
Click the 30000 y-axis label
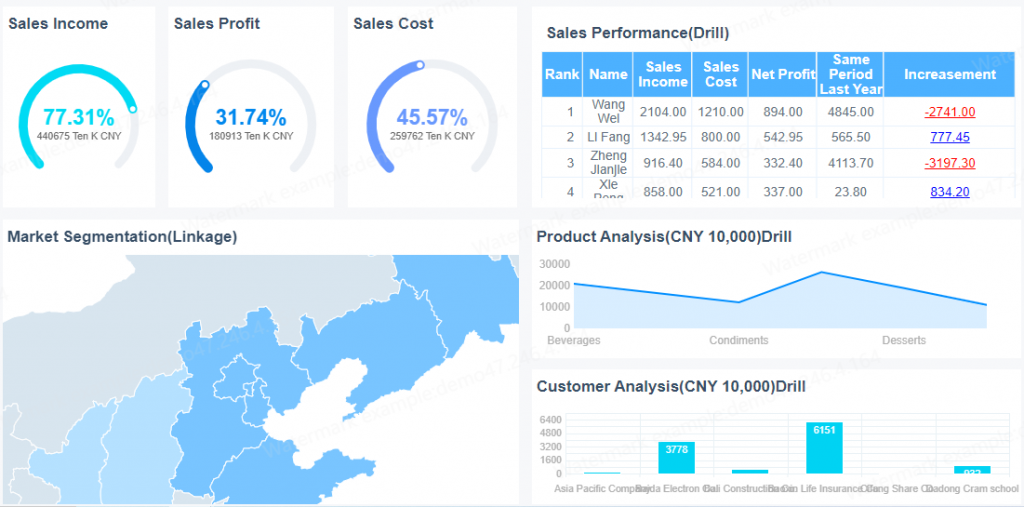[x=556, y=264]
